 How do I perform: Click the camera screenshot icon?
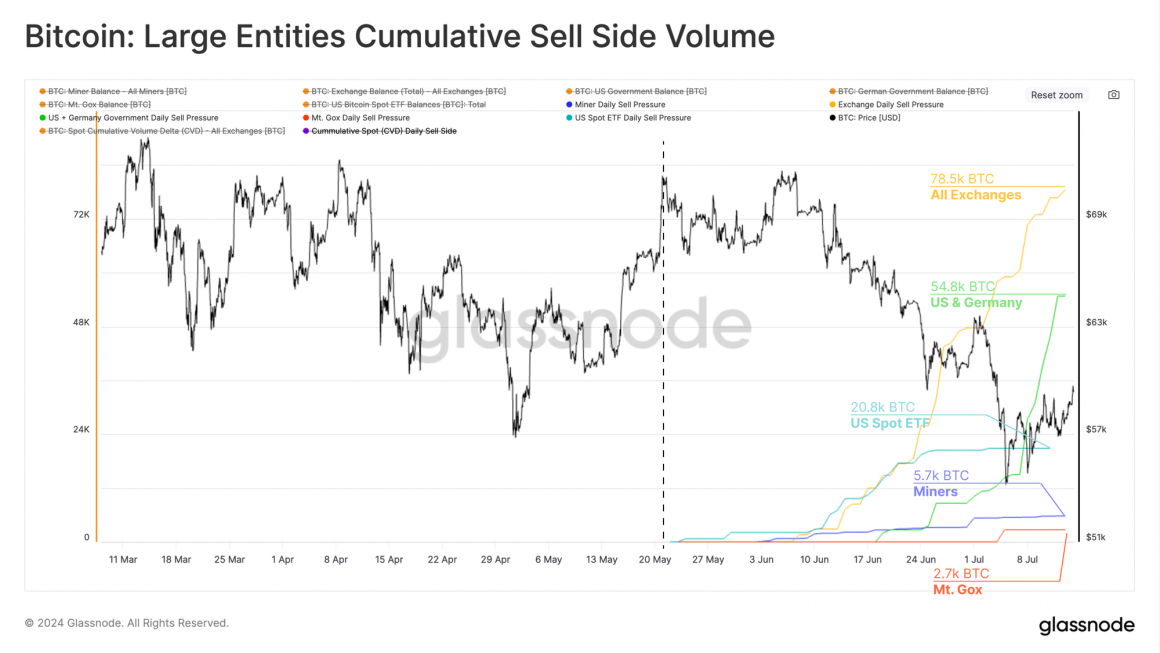tap(1113, 95)
